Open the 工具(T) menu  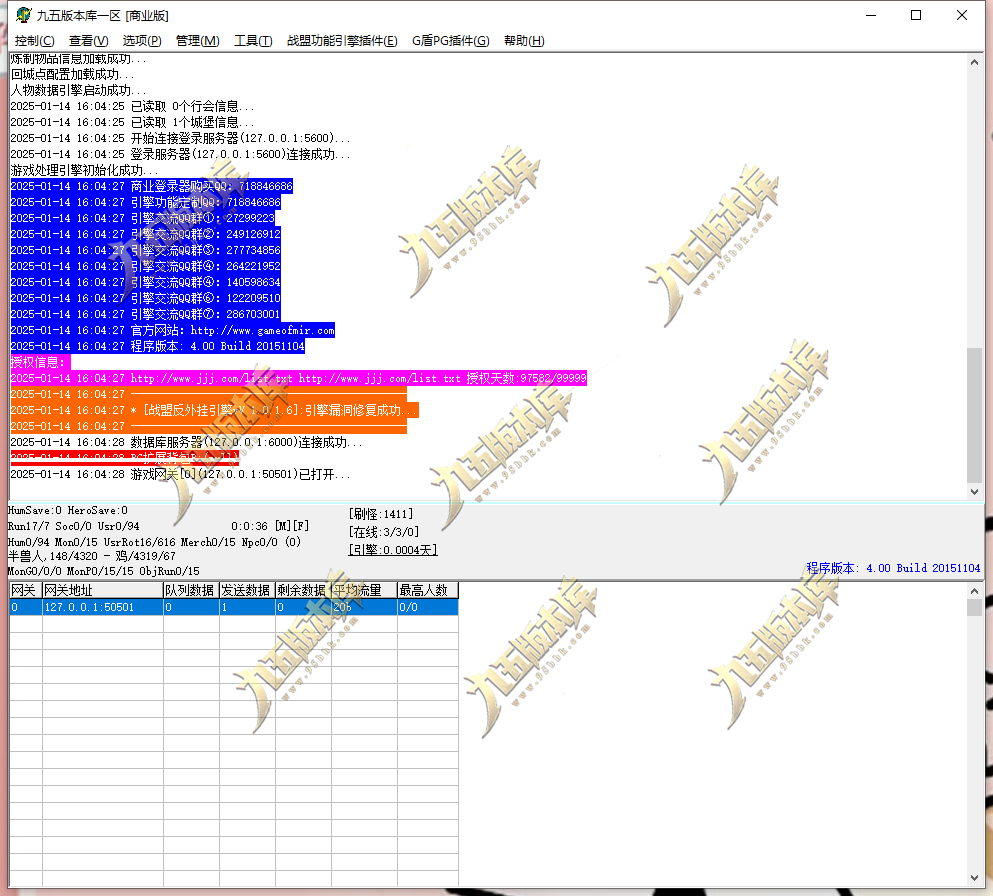coord(253,41)
